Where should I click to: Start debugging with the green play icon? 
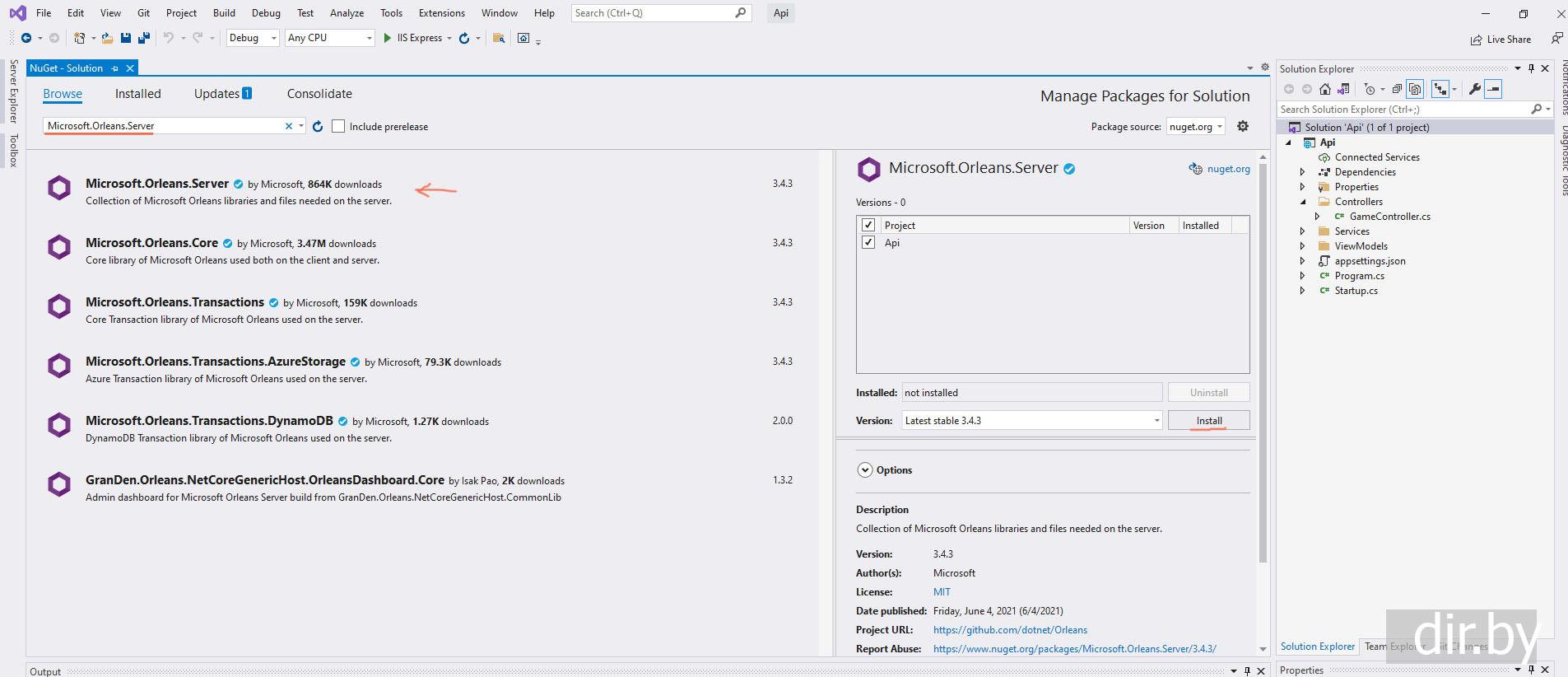tap(387, 38)
